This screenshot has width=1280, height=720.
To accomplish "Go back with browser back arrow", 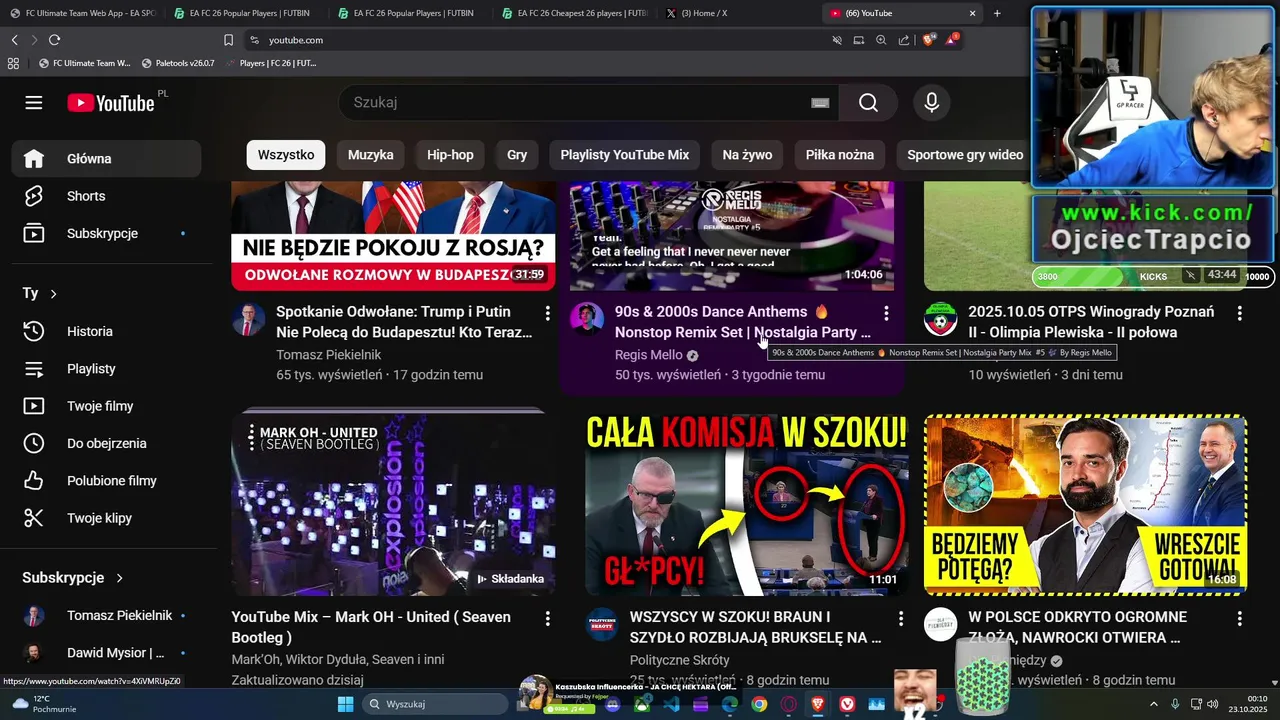I will [14, 40].
